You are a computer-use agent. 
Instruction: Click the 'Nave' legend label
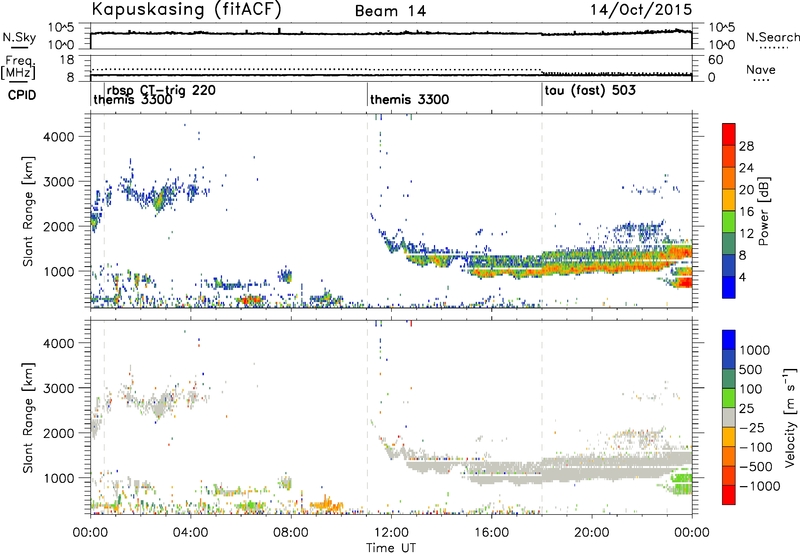point(761,70)
